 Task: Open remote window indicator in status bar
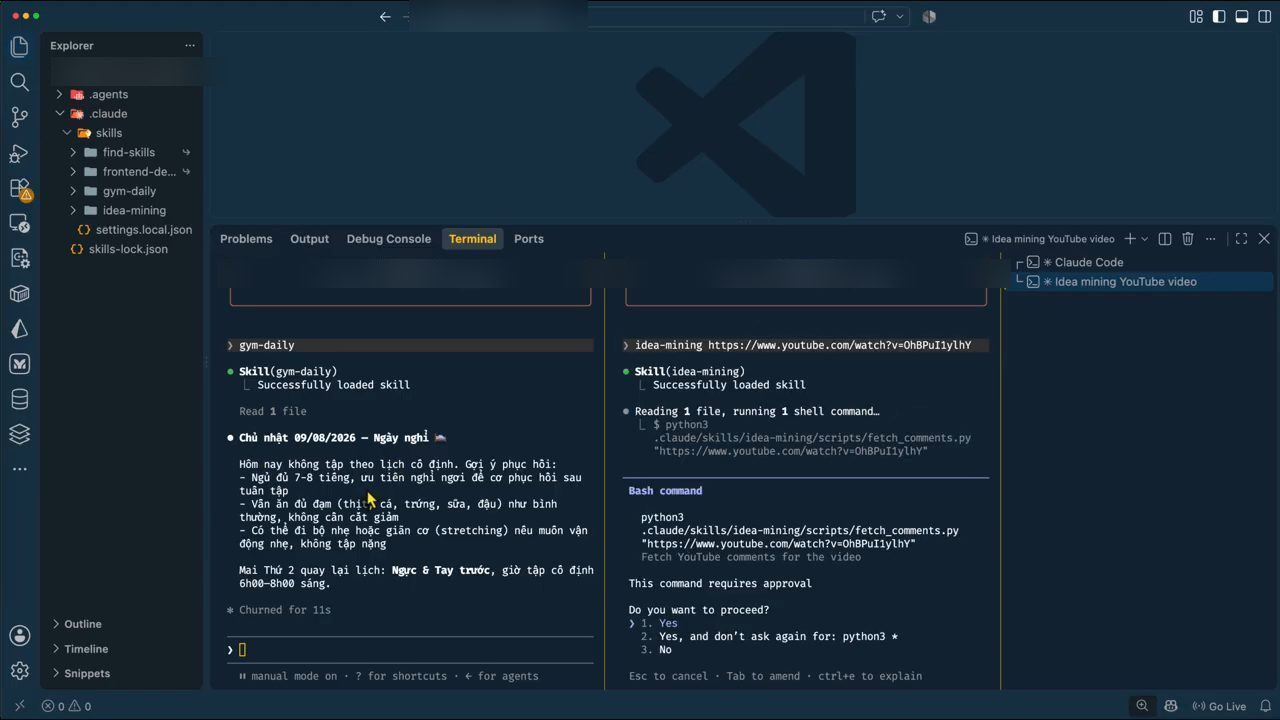(19, 706)
